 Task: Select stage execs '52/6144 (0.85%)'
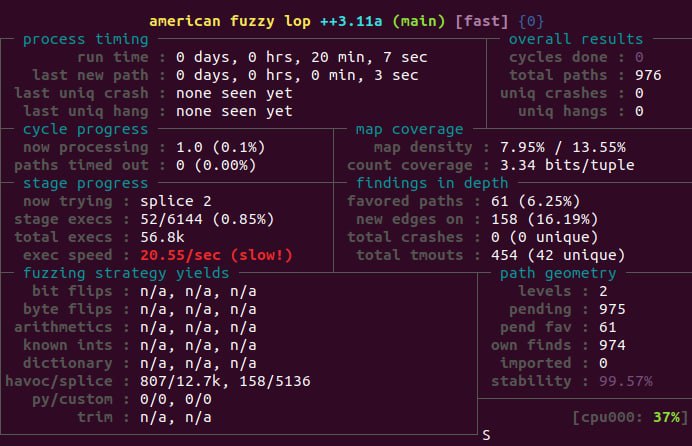[x=207, y=219]
